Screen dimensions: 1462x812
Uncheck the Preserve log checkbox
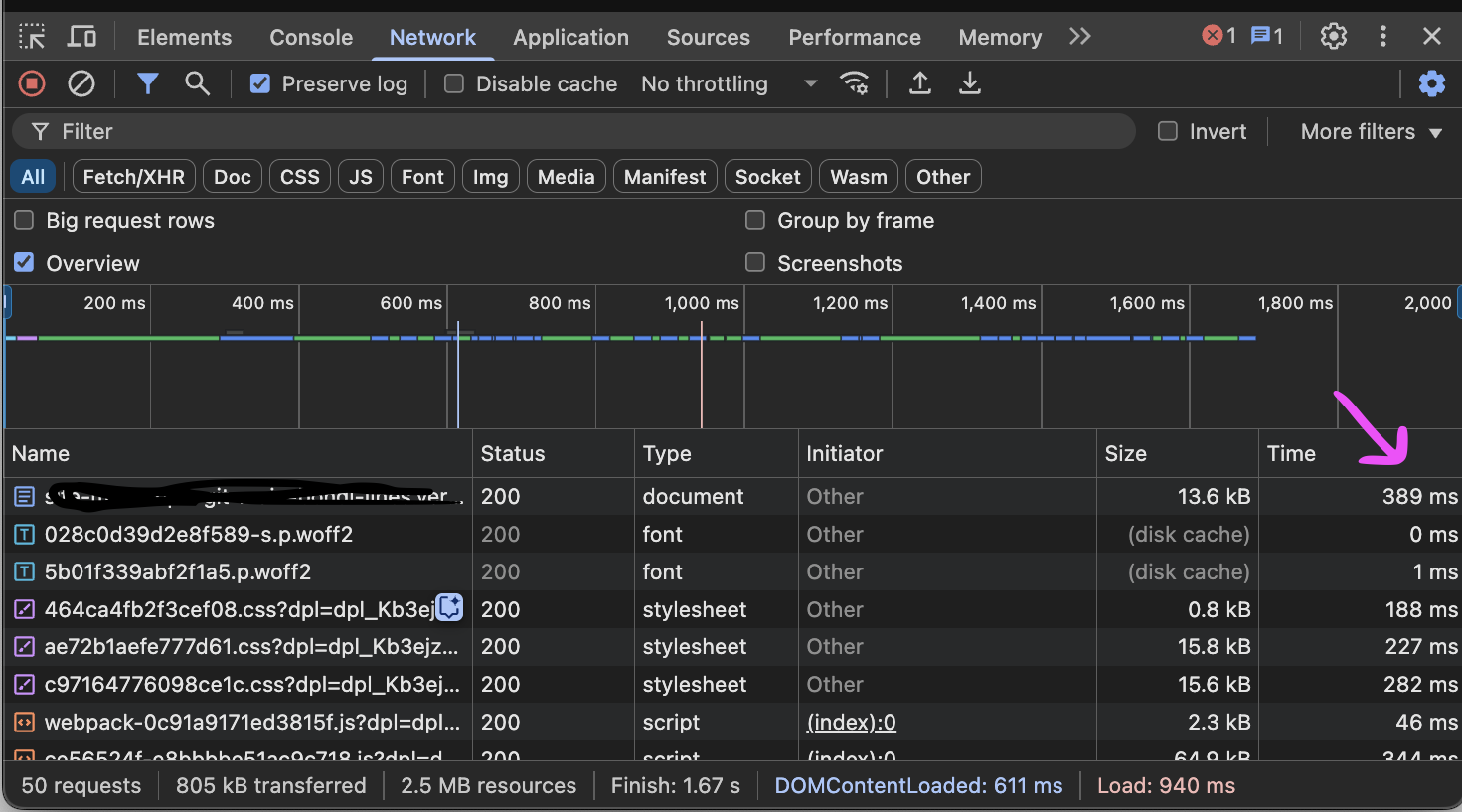tap(260, 83)
